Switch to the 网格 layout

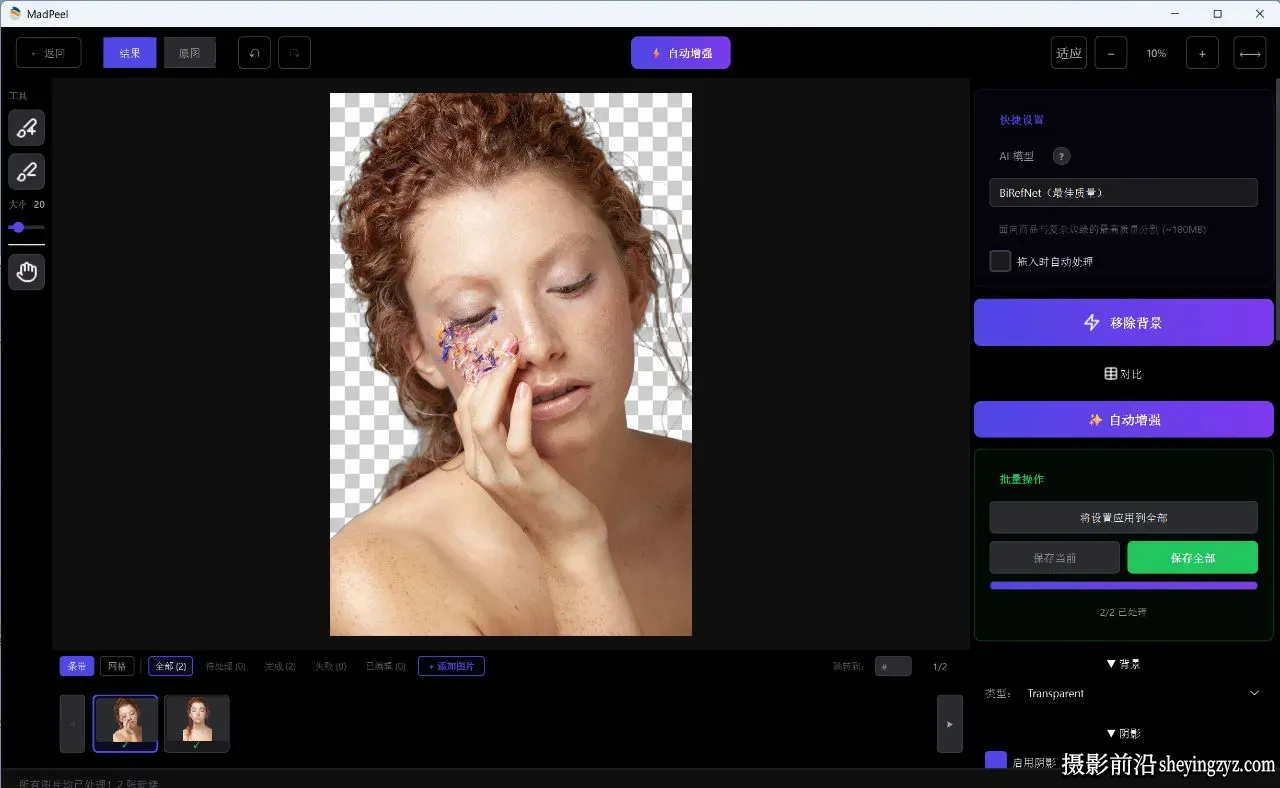117,666
